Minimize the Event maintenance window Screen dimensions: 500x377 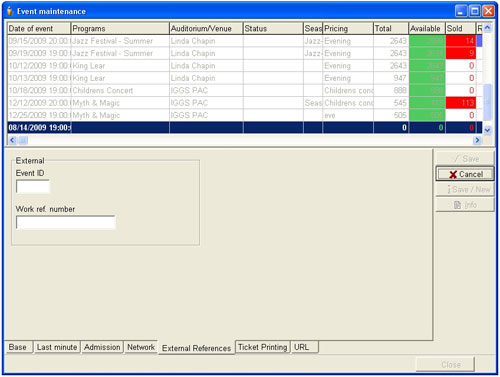click(461, 11)
